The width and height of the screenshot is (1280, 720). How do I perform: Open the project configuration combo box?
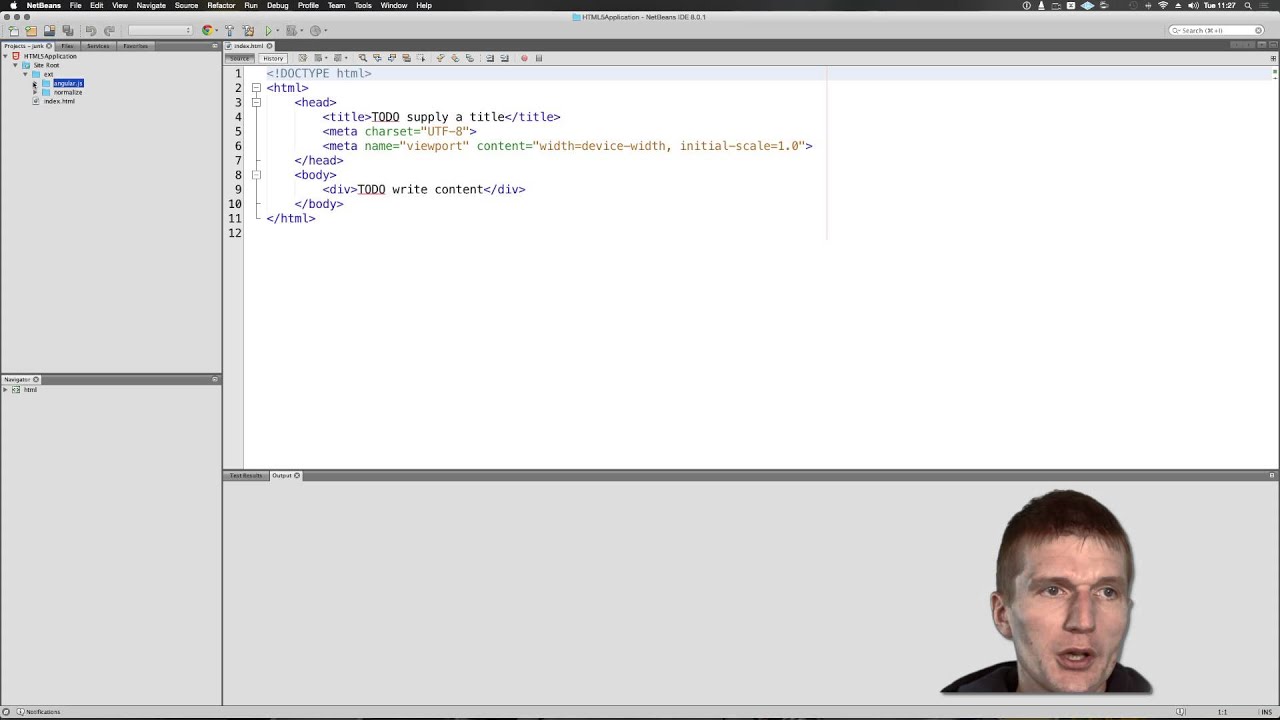pyautogui.click(x=160, y=31)
